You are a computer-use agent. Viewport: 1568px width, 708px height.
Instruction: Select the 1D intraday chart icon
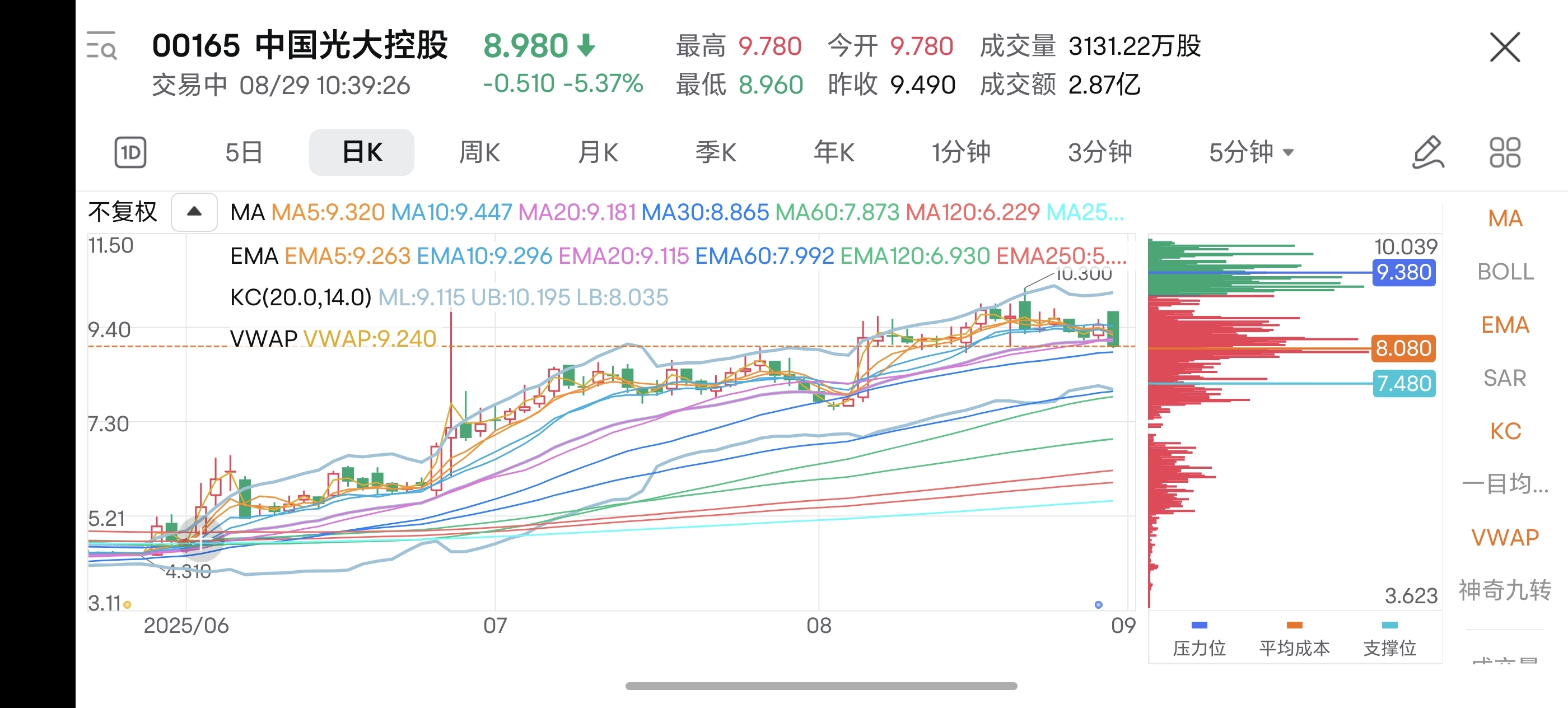coord(130,152)
